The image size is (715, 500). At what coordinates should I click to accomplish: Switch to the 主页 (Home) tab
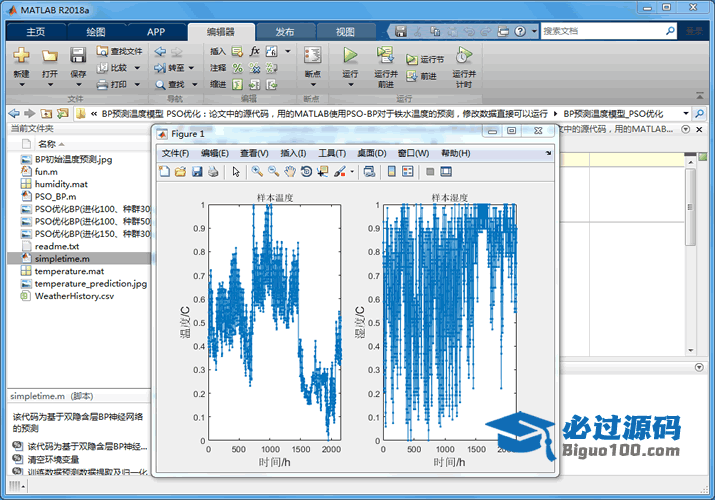pyautogui.click(x=36, y=32)
